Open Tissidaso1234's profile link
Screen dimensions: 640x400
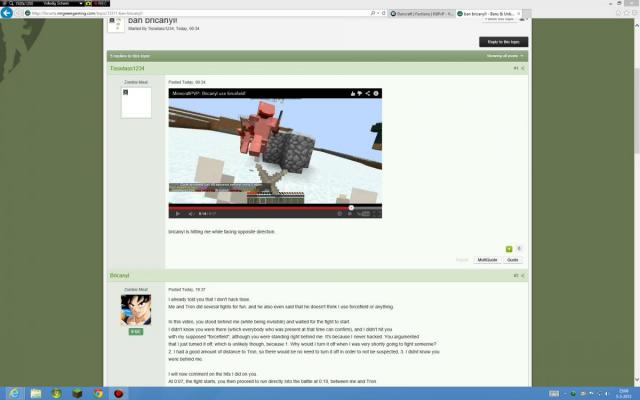click(126, 68)
